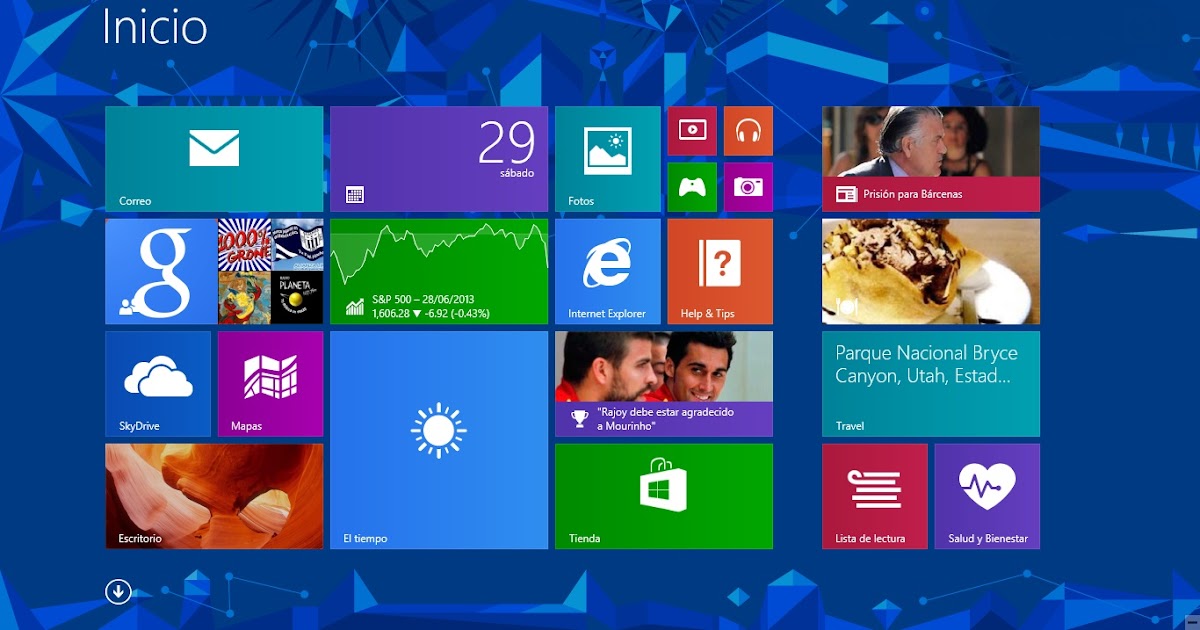The image size is (1200, 630).
Task: Open the Camera small tile
Action: [x=748, y=187]
